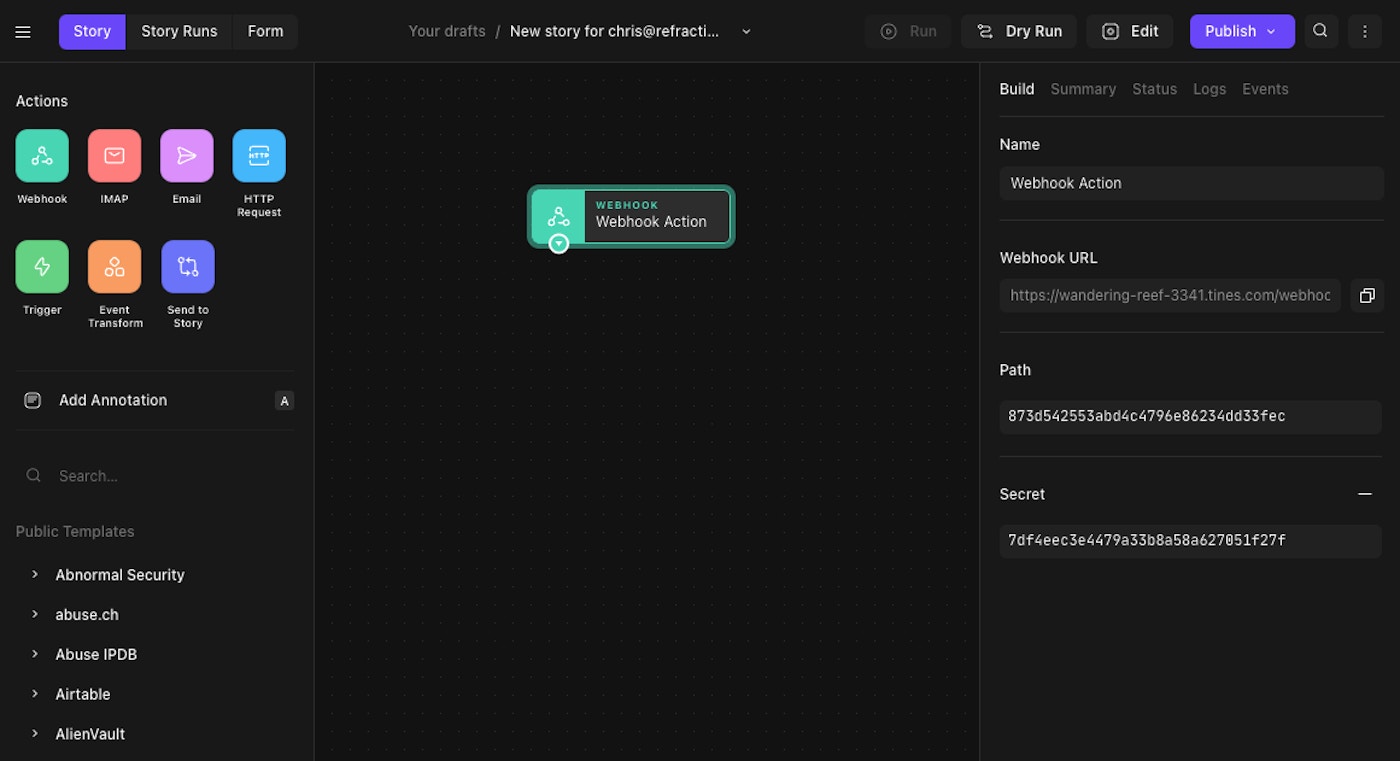Select the IMAP action icon
This screenshot has width=1400, height=761.
coord(114,156)
